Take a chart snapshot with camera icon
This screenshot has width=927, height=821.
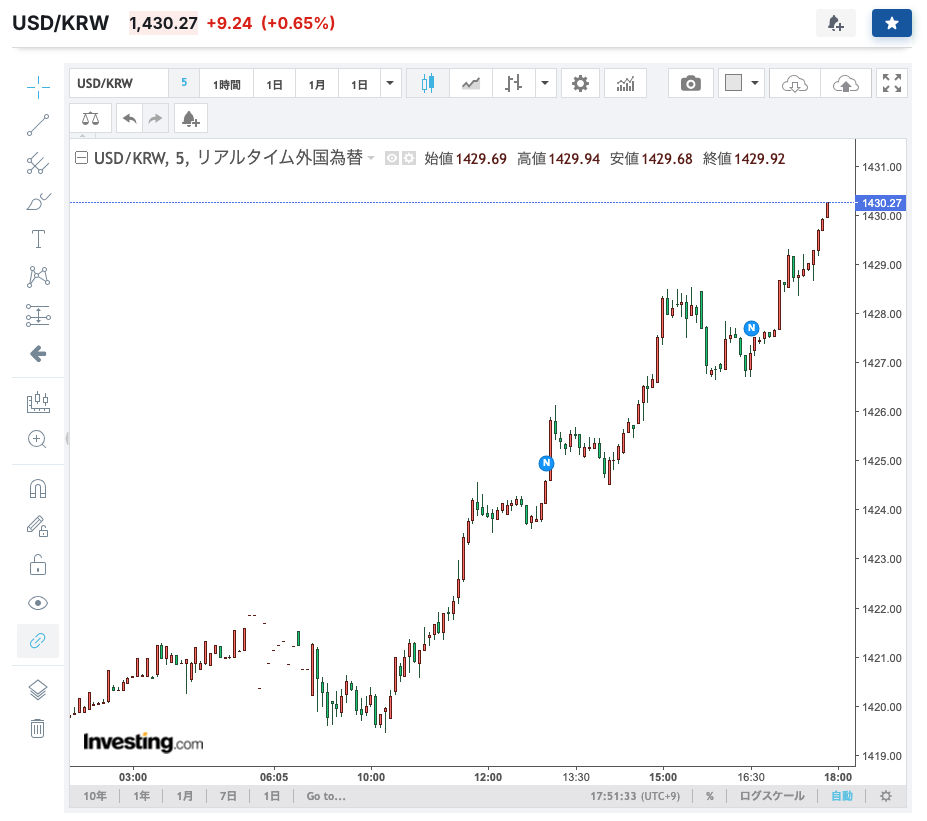[690, 84]
